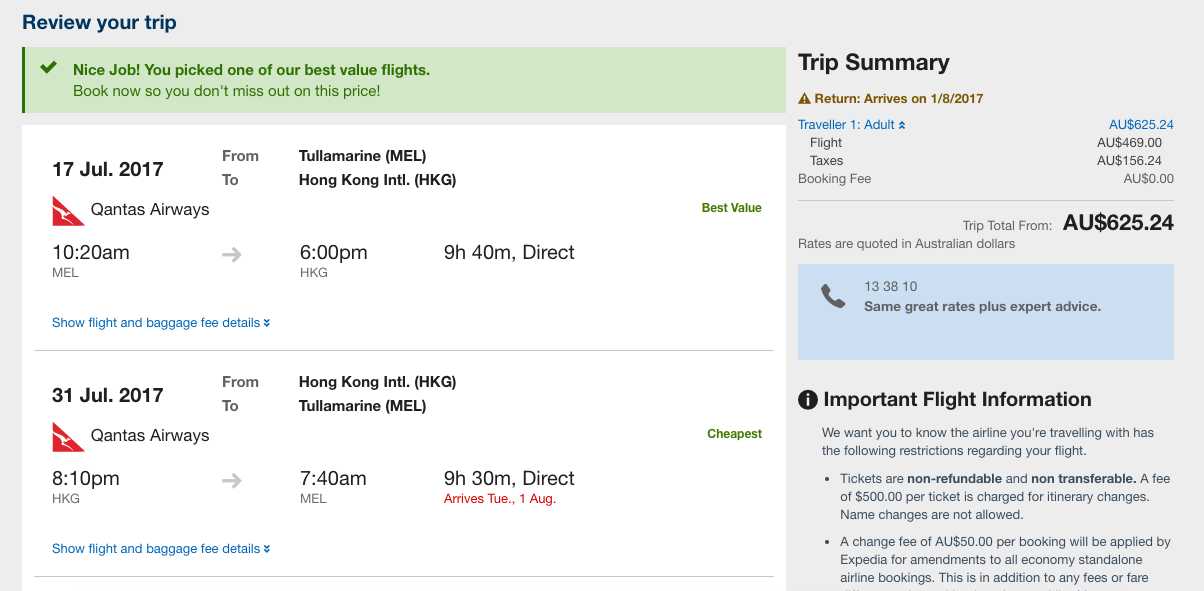Image resolution: width=1204 pixels, height=591 pixels.
Task: Click the 13 38 10 phone number
Action: (x=891, y=287)
